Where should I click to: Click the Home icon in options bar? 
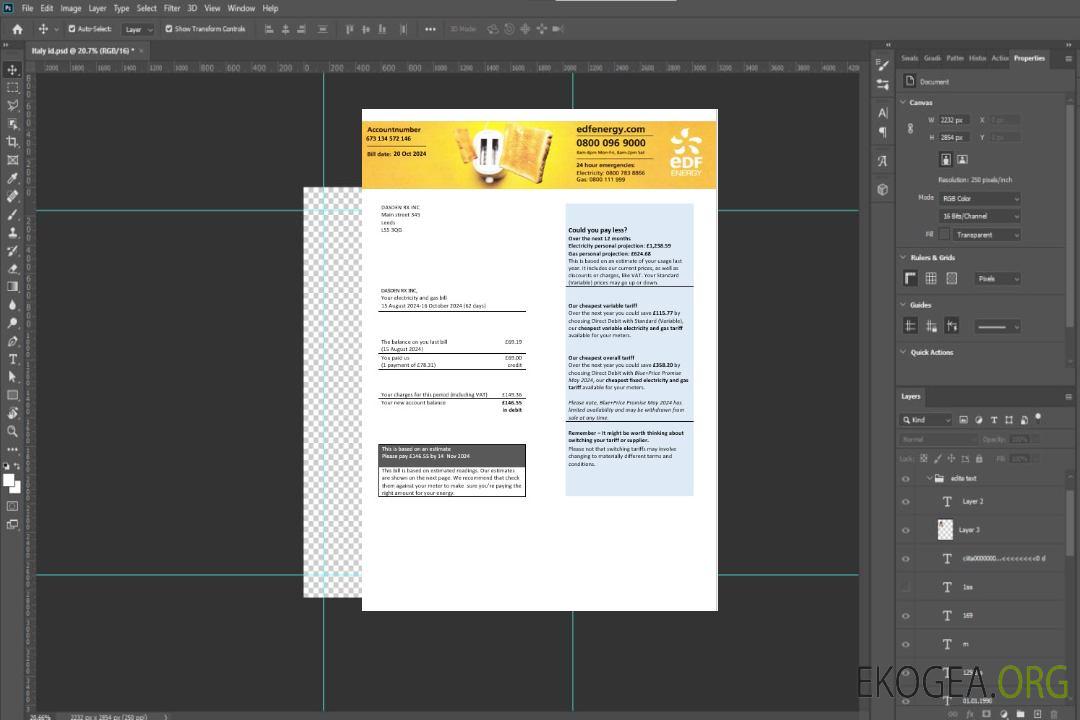tap(17, 29)
